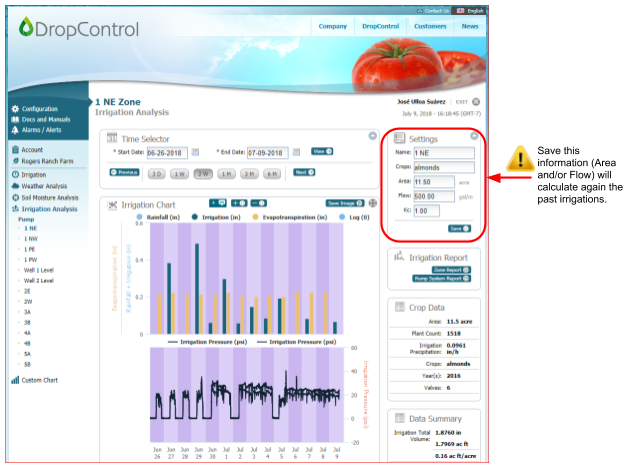Screen dimensions: 630x469
Task: Collapse the Settings panel
Action: tap(474, 136)
